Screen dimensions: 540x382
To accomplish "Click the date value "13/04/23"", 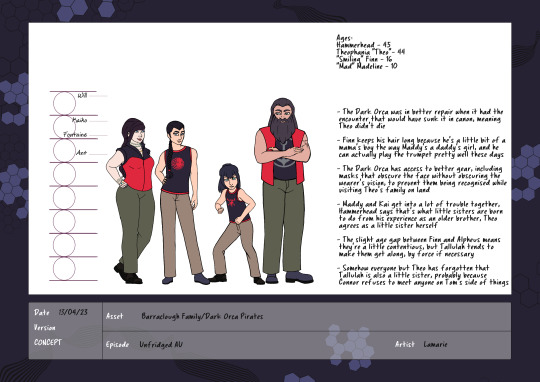I will (73, 312).
